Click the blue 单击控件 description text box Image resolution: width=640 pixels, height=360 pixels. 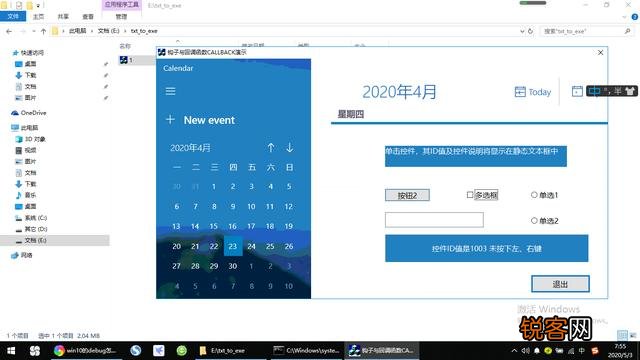click(476, 156)
